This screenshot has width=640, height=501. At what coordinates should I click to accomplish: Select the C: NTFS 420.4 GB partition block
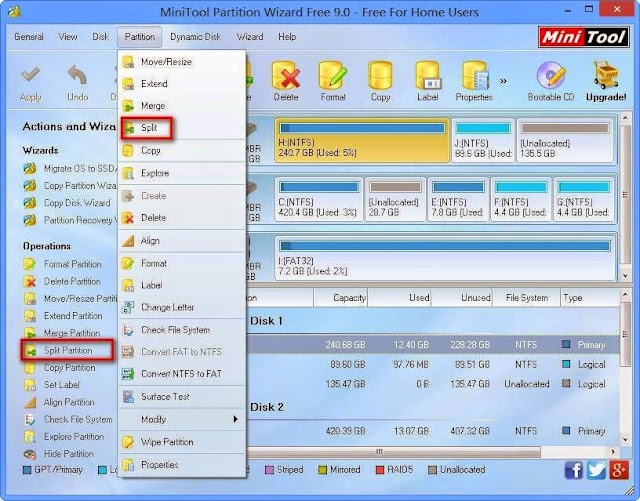[x=319, y=199]
